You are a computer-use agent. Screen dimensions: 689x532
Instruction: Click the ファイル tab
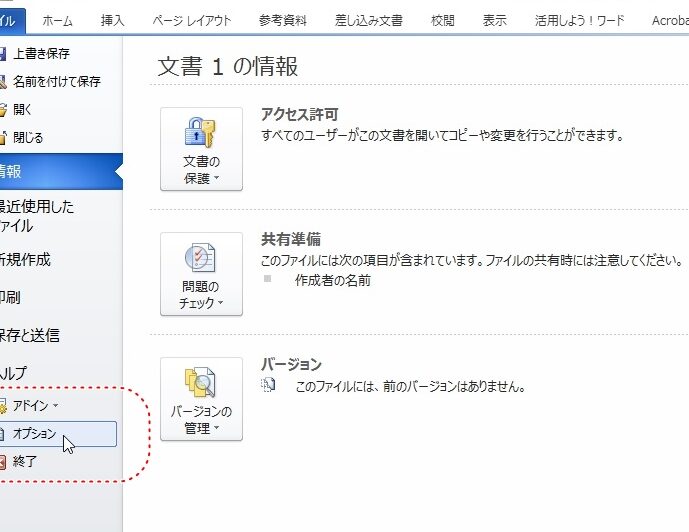pos(12,21)
